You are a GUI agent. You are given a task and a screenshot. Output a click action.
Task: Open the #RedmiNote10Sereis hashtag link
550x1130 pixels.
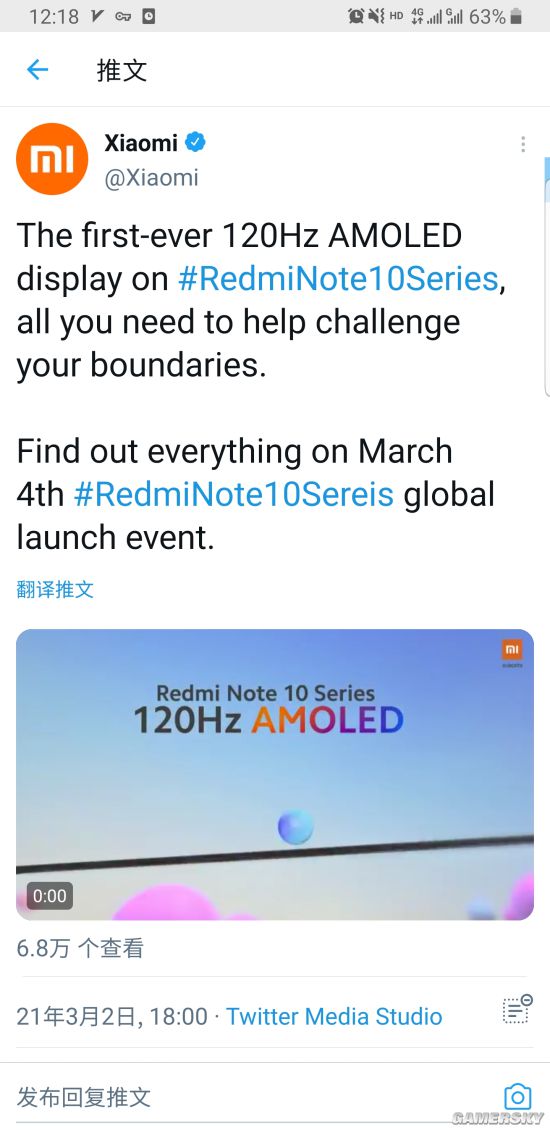click(x=234, y=494)
